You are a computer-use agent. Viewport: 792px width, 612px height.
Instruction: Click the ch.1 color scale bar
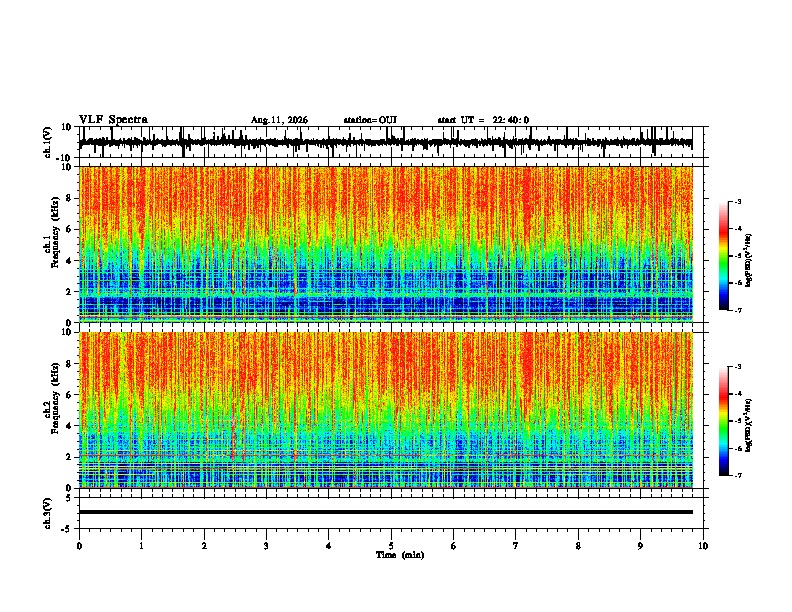pyautogui.click(x=724, y=256)
